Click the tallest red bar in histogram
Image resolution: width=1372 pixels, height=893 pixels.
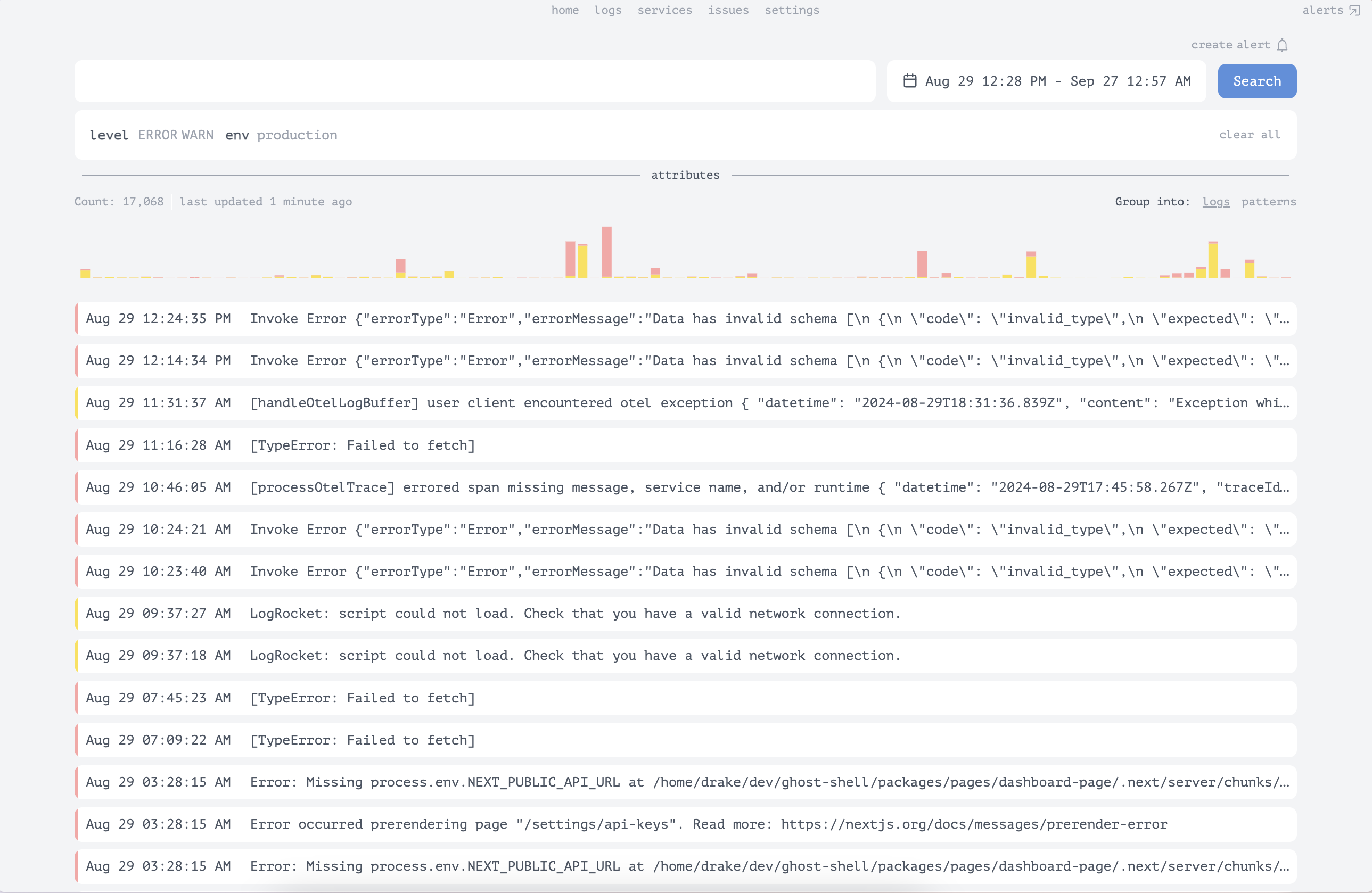[606, 252]
